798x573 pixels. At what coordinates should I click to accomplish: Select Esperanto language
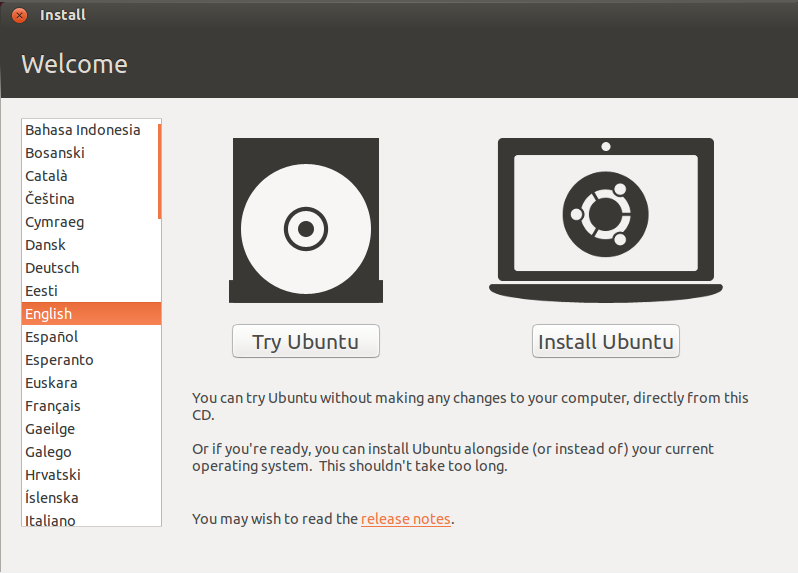pos(91,360)
